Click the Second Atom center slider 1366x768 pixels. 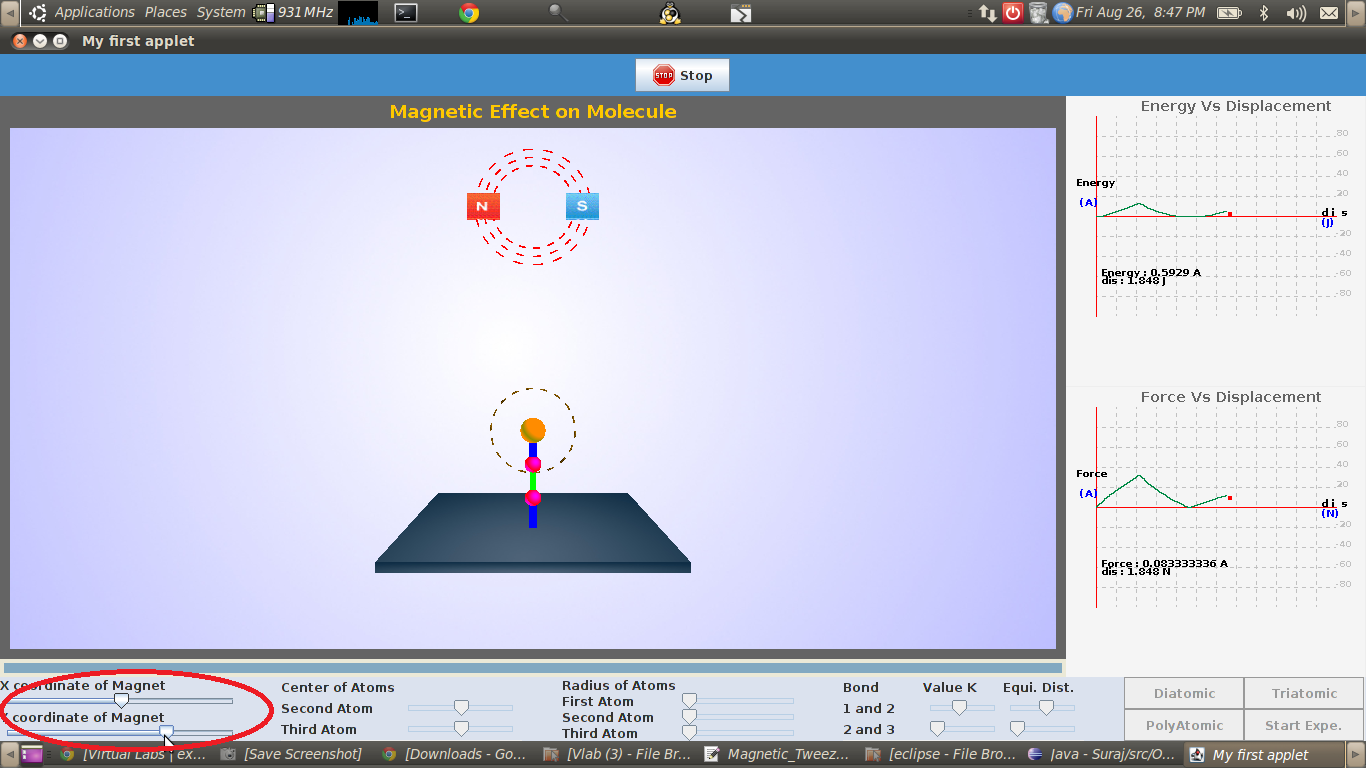[461, 708]
